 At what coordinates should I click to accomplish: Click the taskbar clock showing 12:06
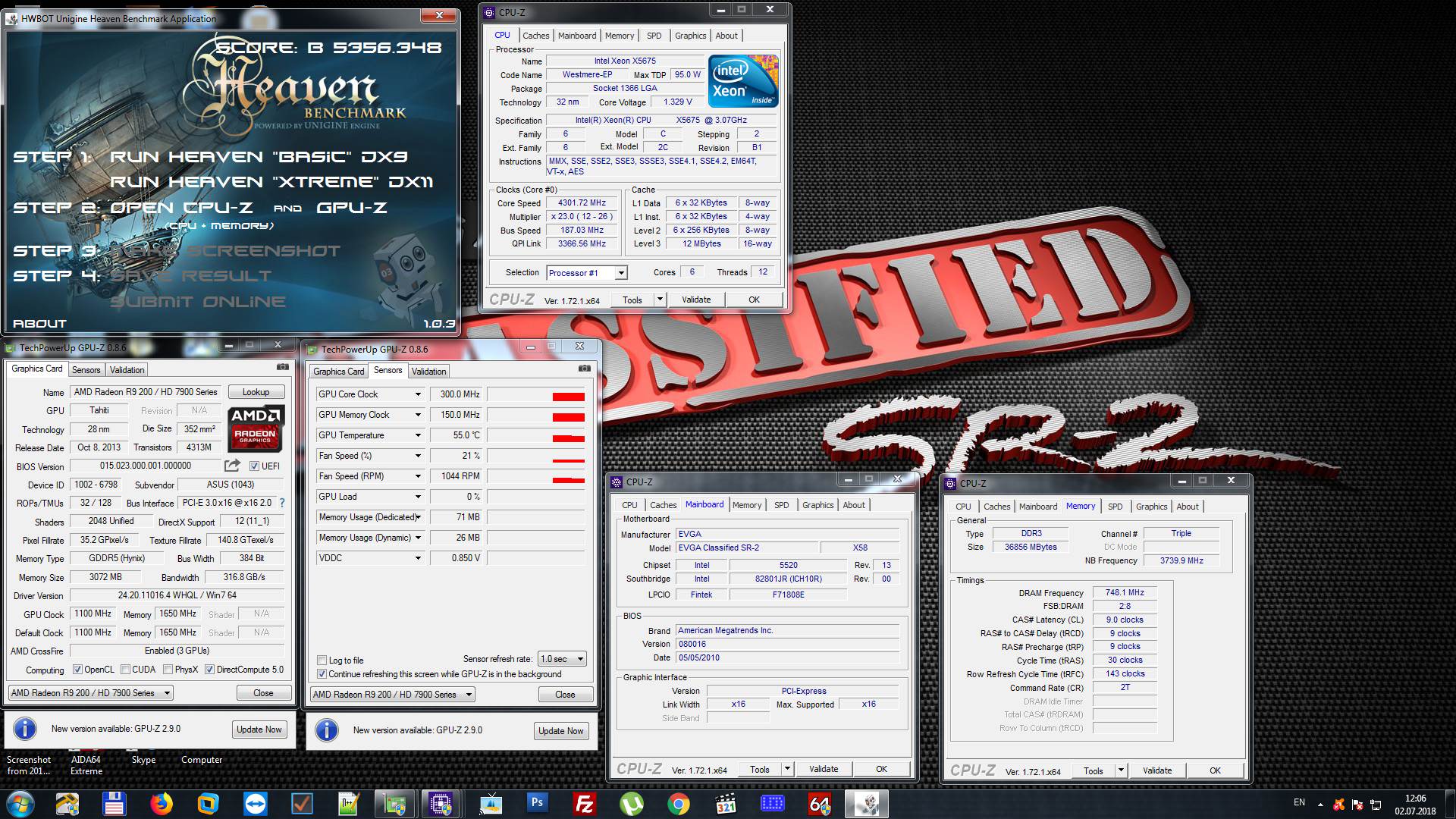point(1415,804)
